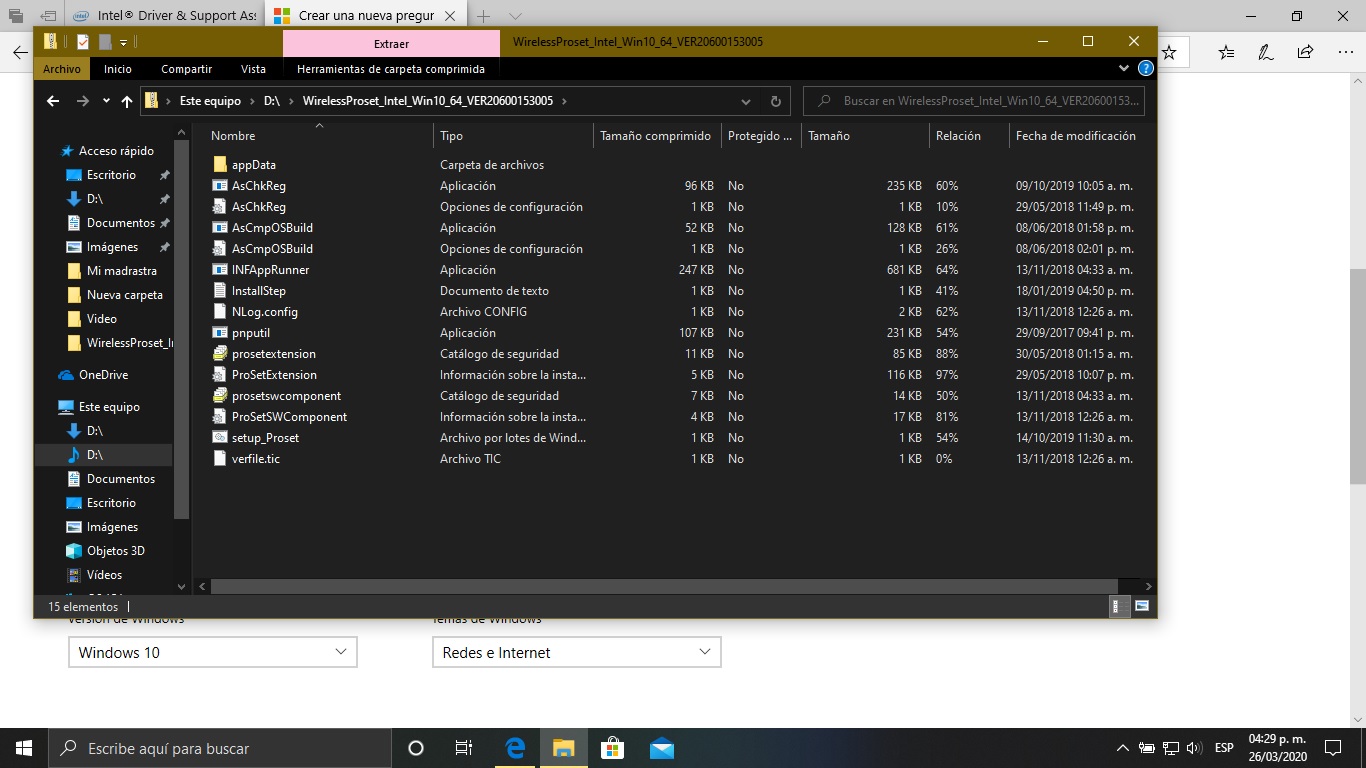Viewport: 1366px width, 768px height.
Task: Sort by Fecha de modificación column
Action: 1077,135
